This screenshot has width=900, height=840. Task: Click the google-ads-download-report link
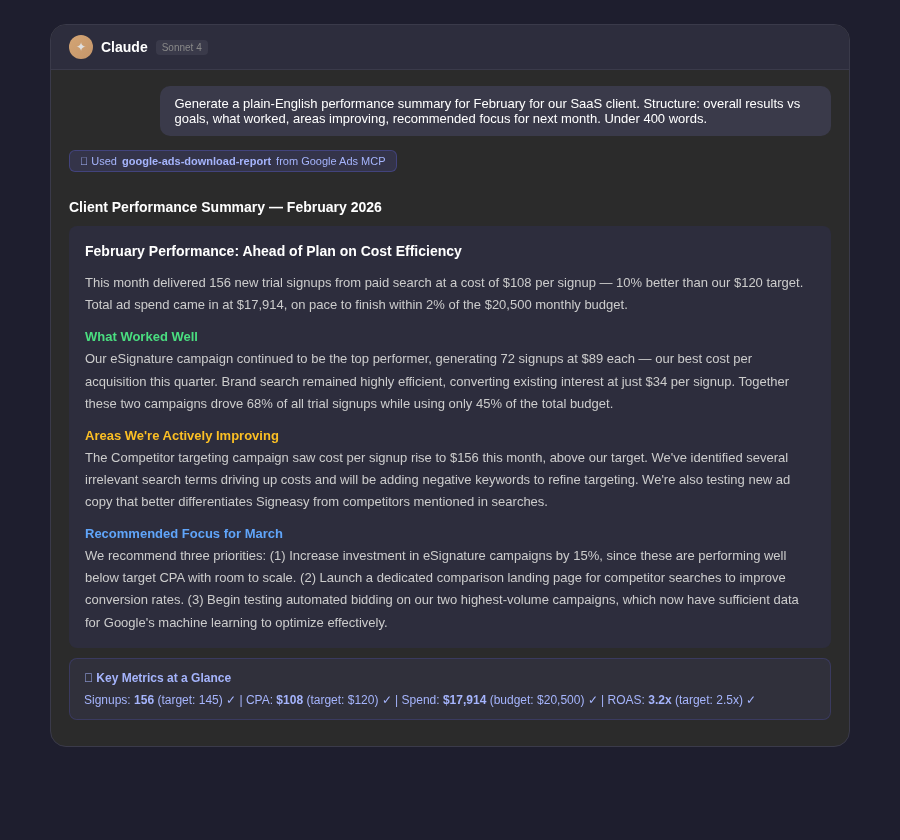tap(196, 161)
